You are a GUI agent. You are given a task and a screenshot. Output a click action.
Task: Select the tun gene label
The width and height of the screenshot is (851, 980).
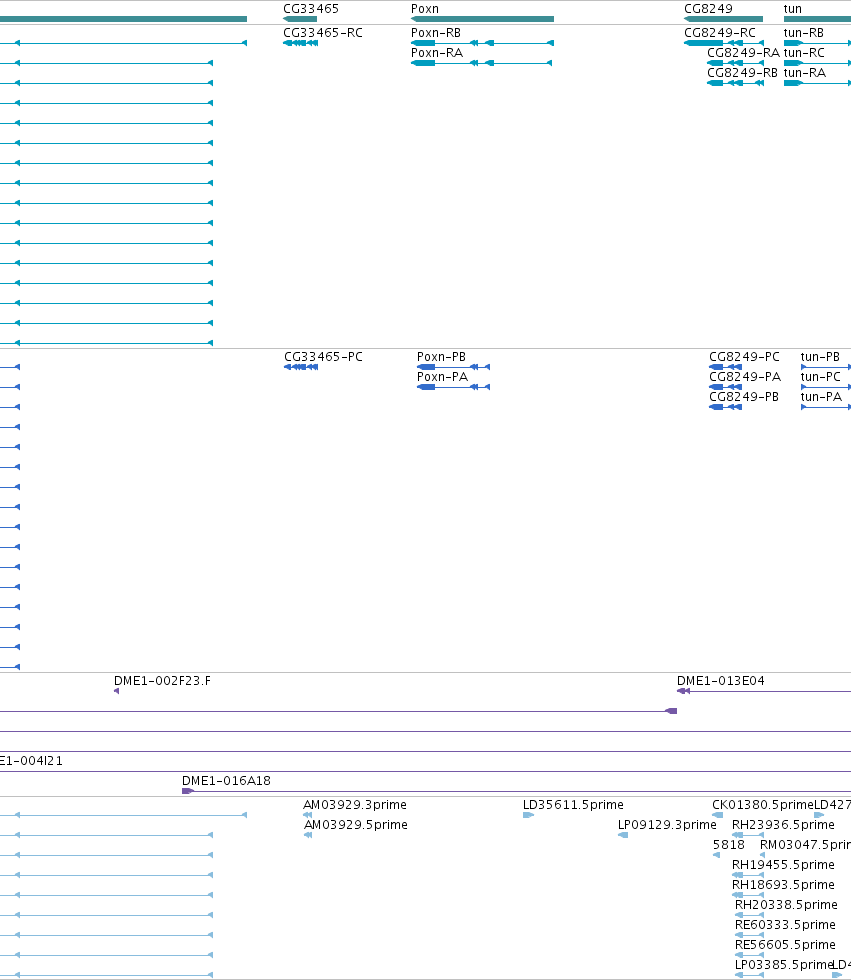click(x=793, y=9)
